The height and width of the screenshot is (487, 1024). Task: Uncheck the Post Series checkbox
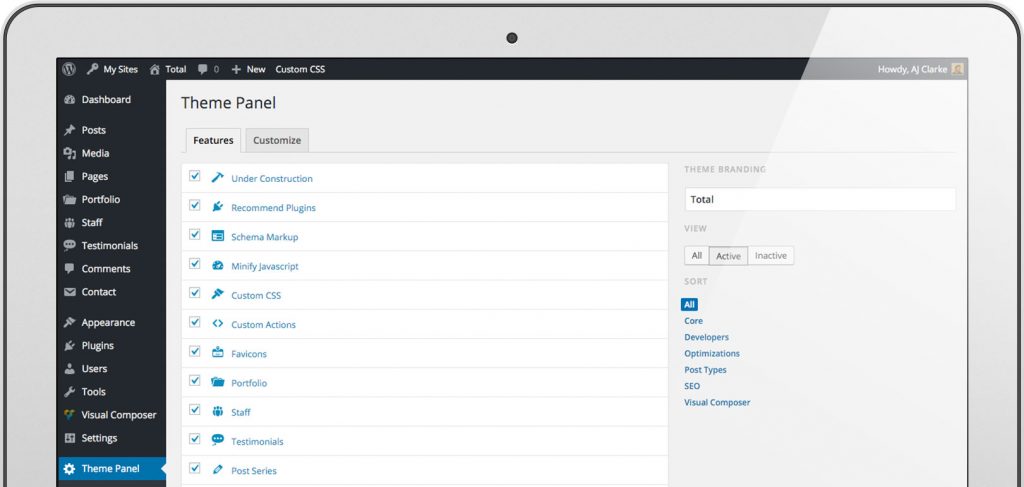(x=195, y=468)
